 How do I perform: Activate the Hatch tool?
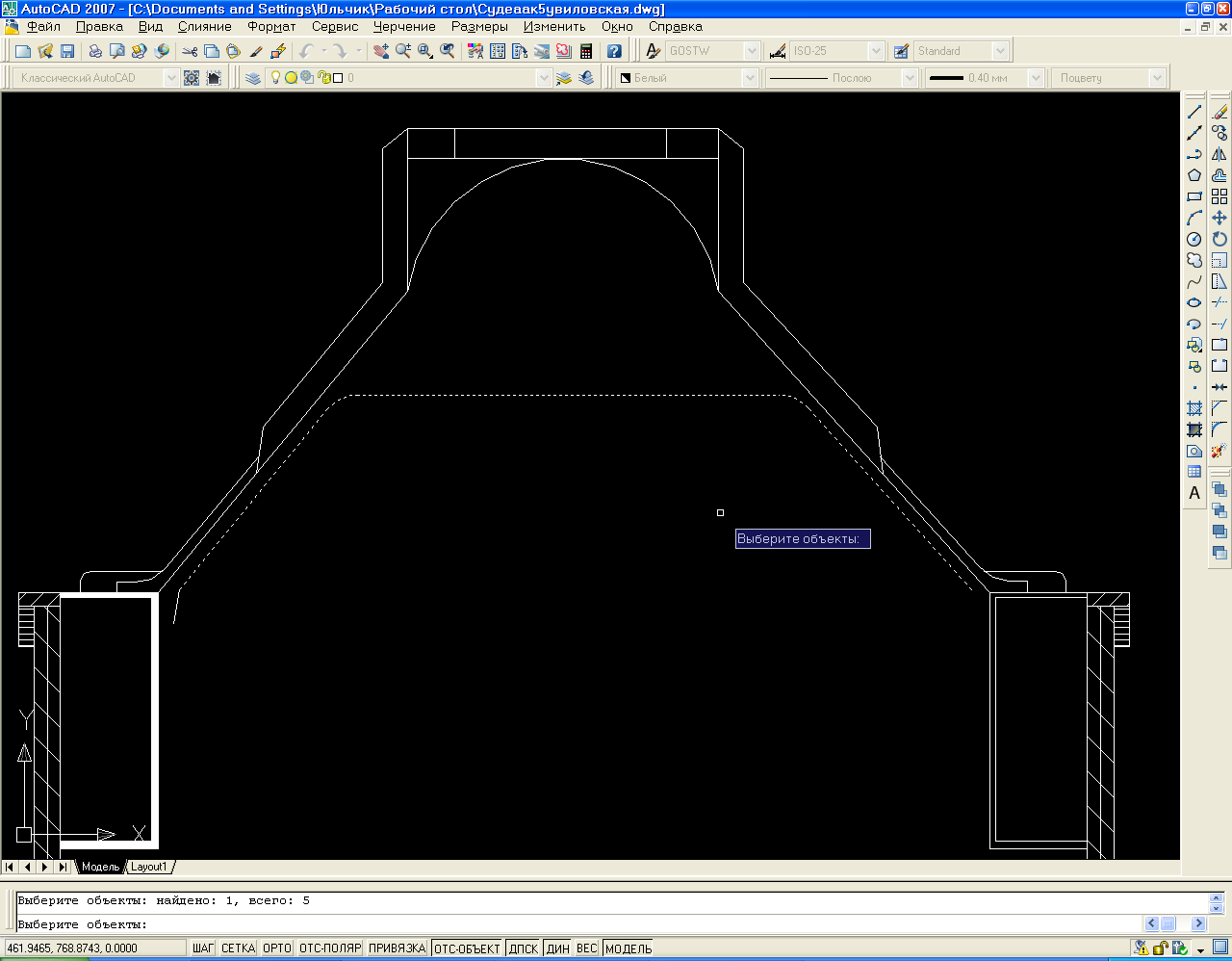(1194, 408)
